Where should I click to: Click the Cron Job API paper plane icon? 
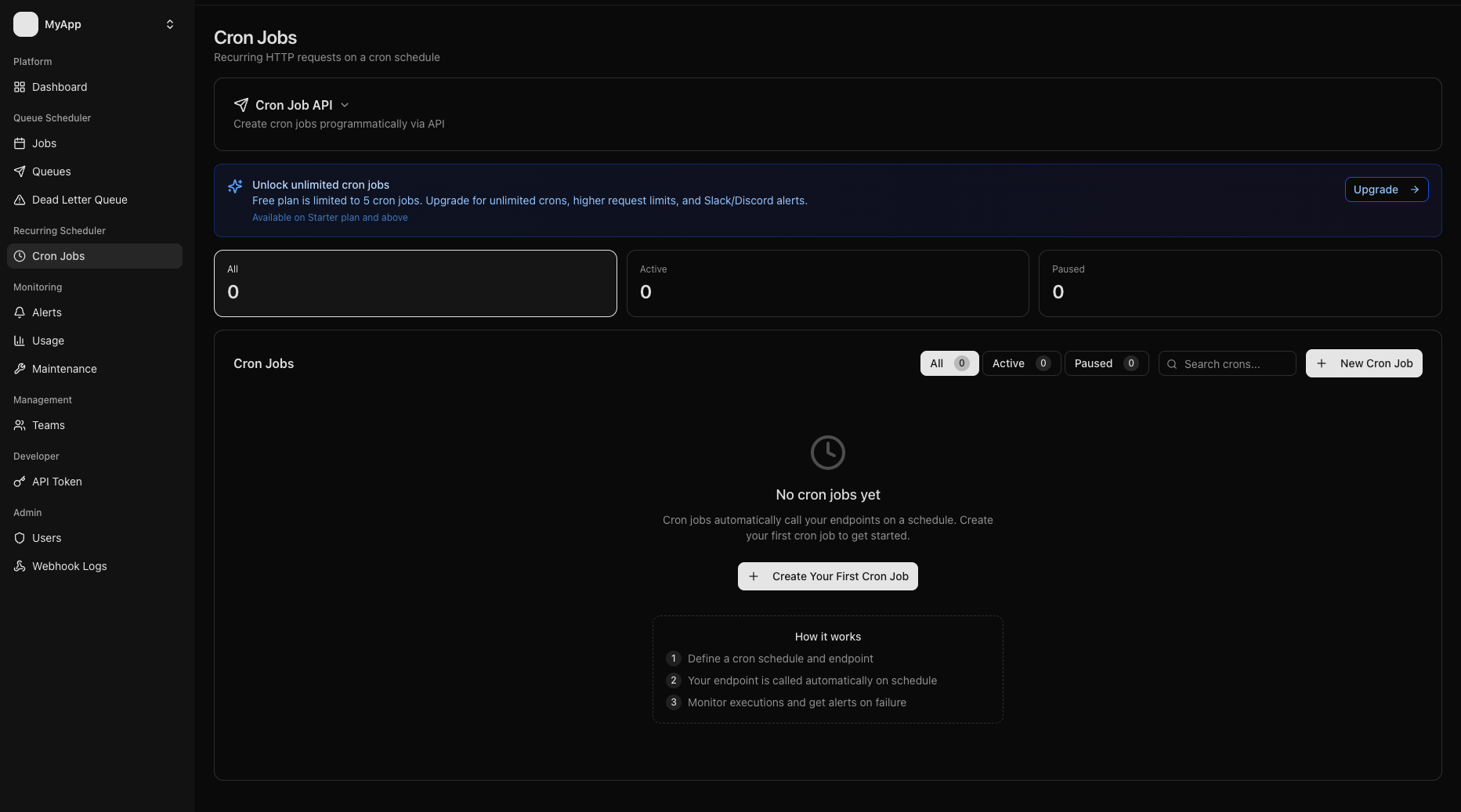(241, 105)
